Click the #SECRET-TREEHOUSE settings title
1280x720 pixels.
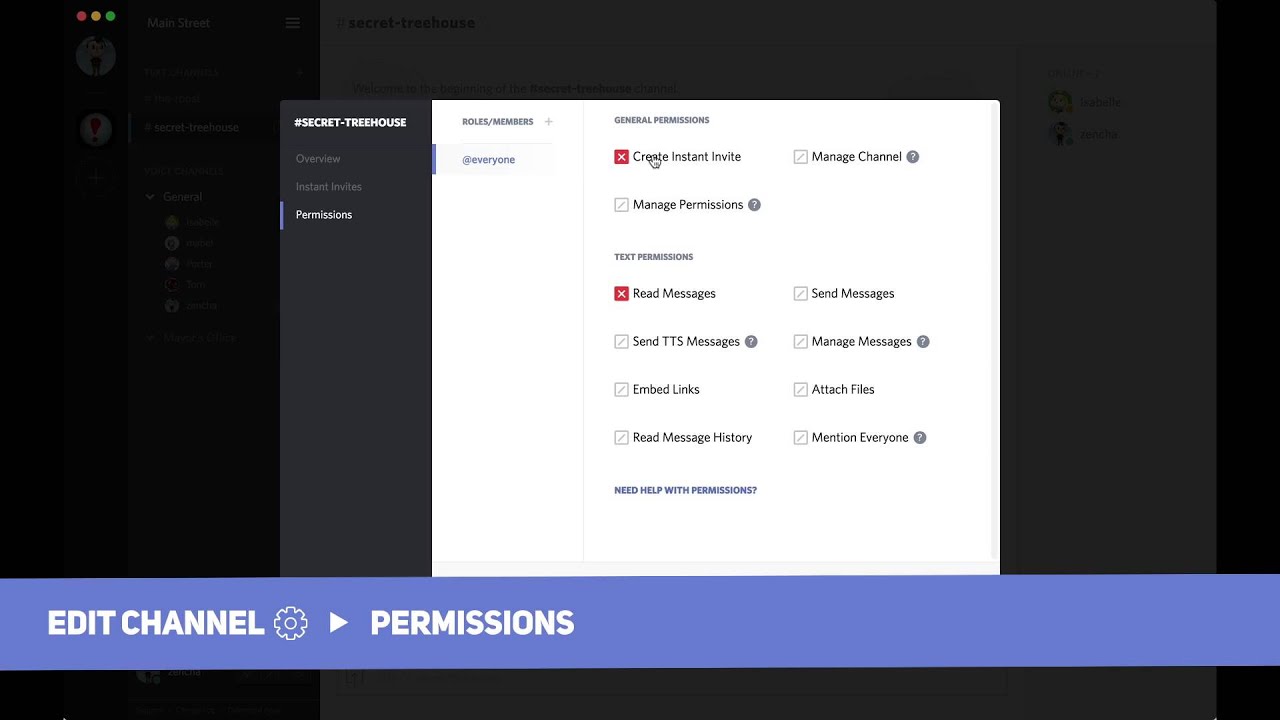350,123
